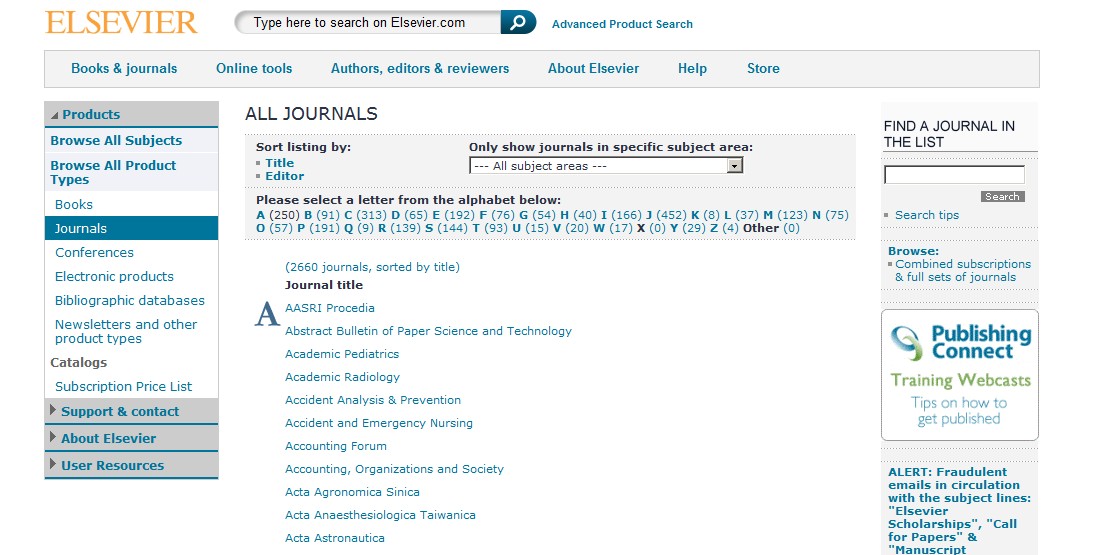Filter journals by letter P

point(301,228)
